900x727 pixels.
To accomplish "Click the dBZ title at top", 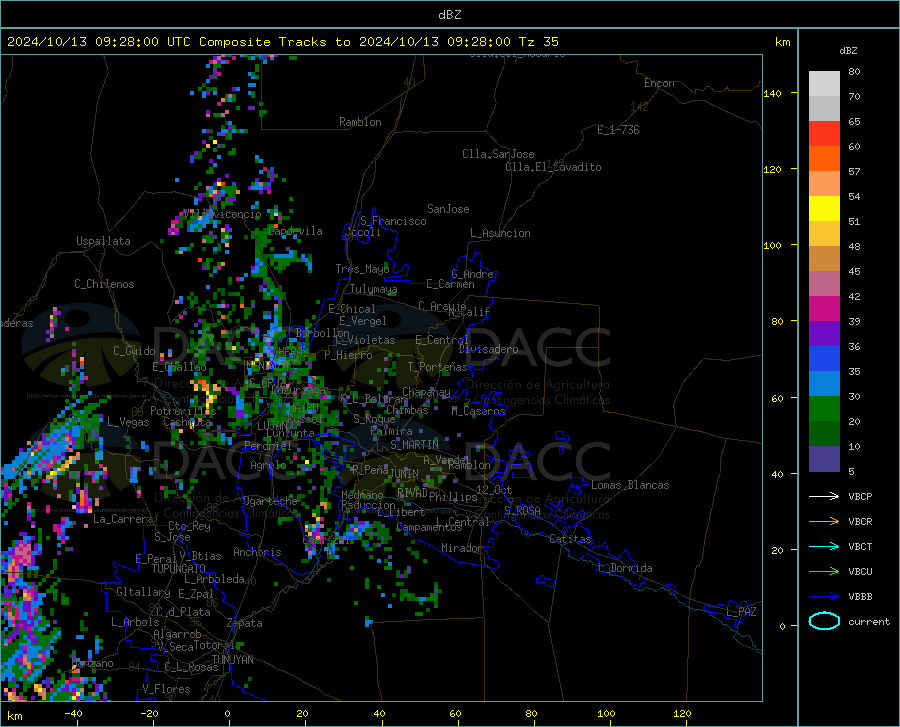I will (449, 15).
